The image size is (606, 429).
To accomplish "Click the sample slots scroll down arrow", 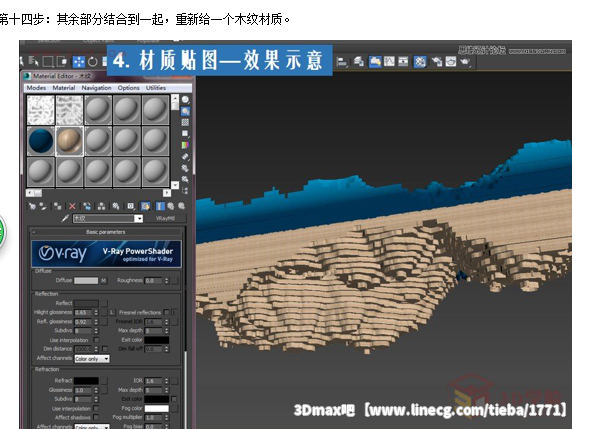I will (x=175, y=185).
